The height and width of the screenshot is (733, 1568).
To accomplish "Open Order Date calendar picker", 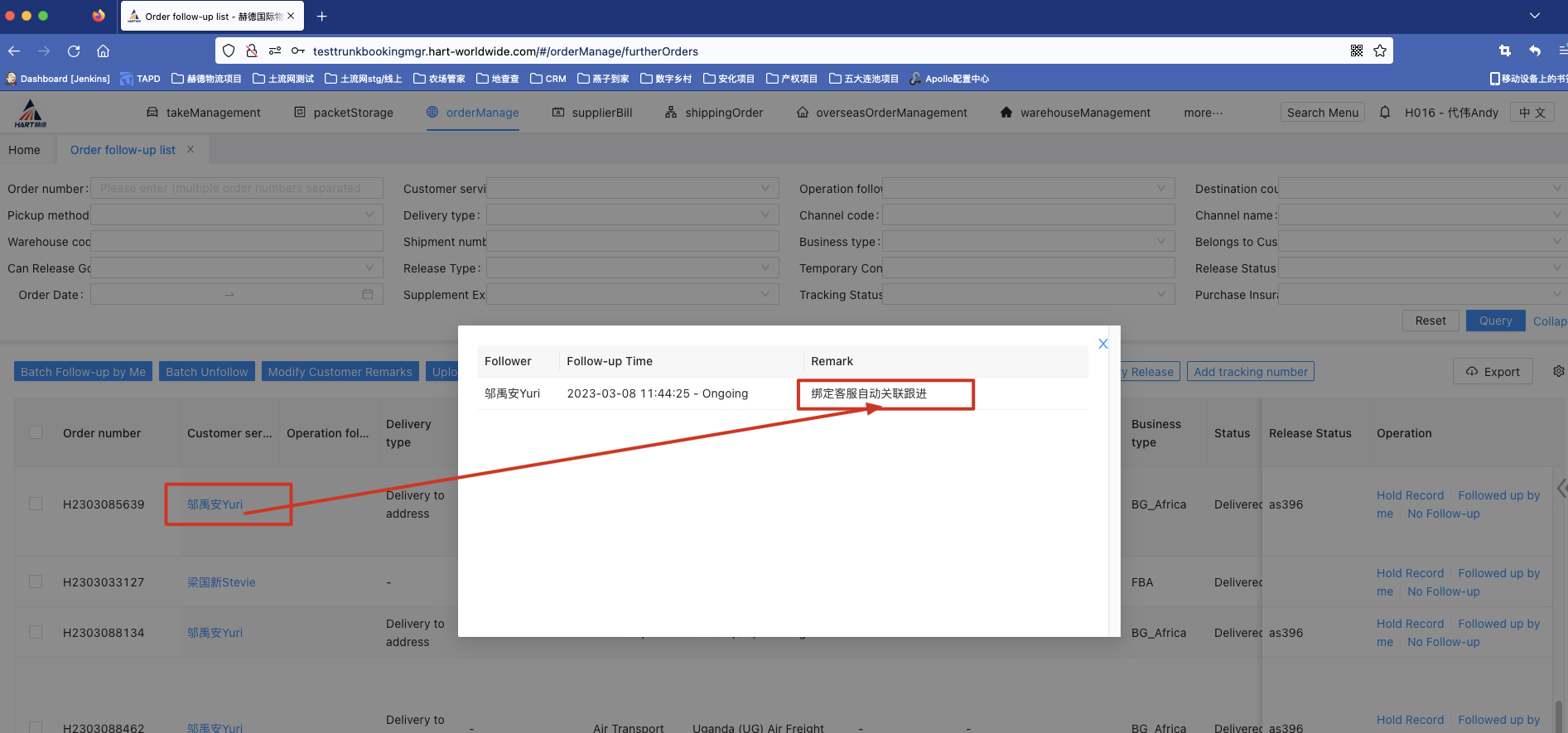I will pyautogui.click(x=368, y=295).
